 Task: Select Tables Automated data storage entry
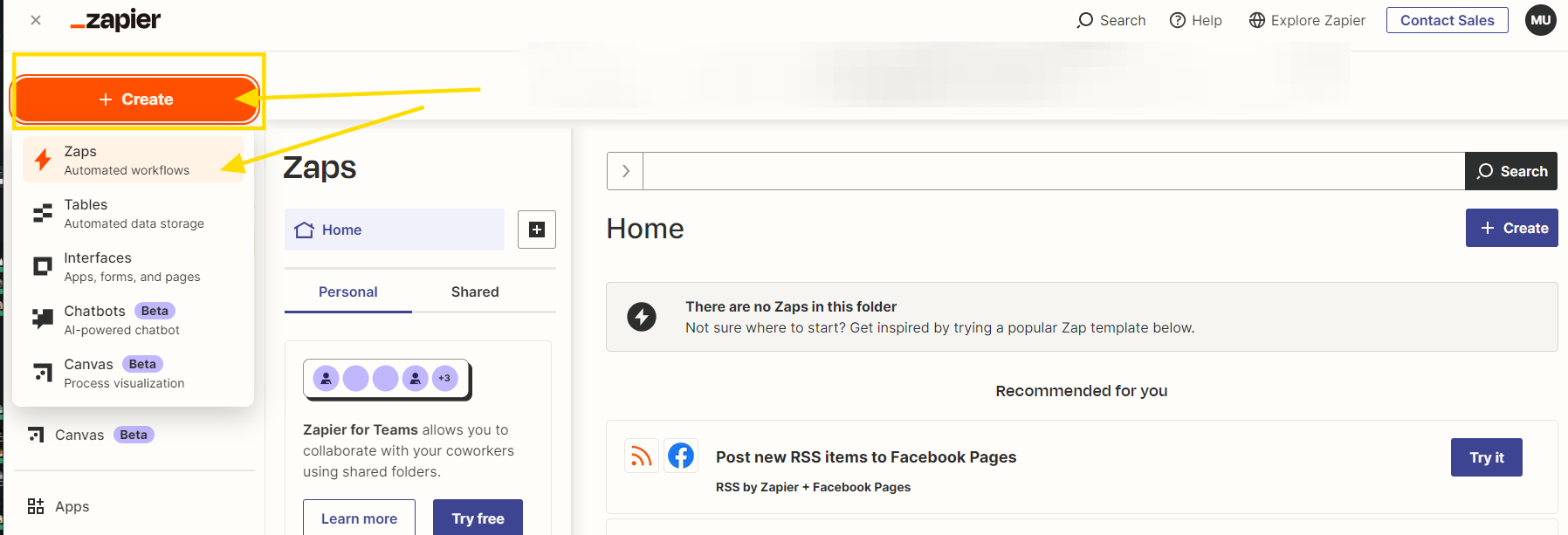134,214
